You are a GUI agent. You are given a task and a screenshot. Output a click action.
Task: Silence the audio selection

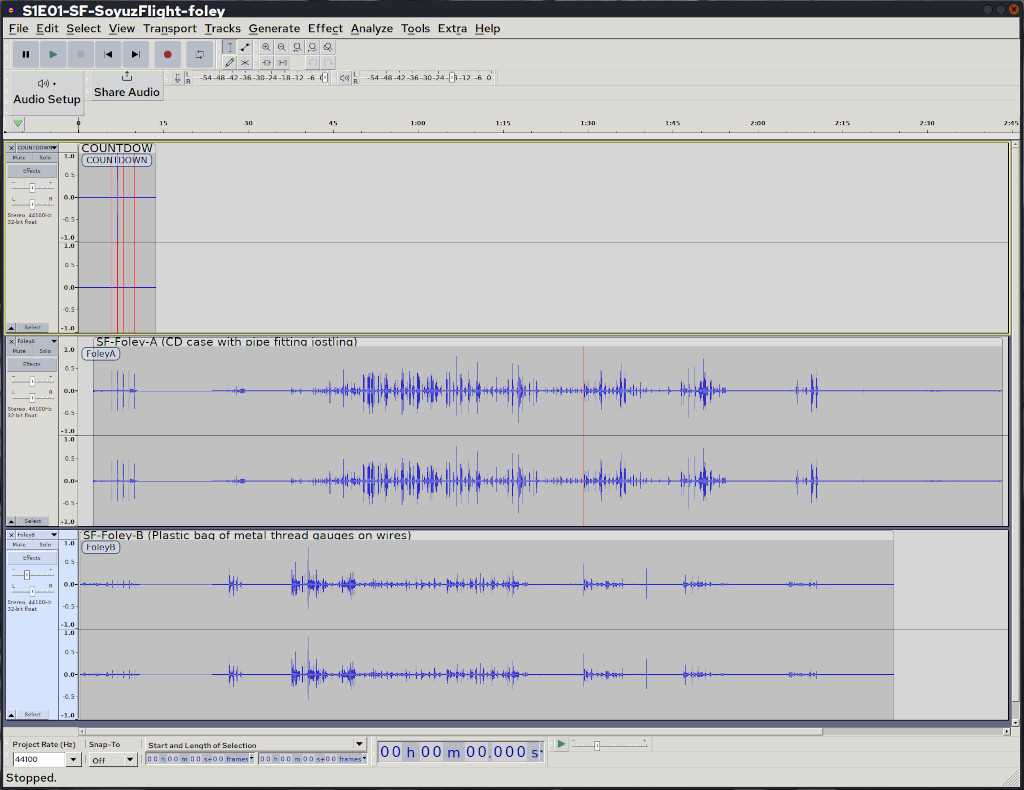(281, 63)
